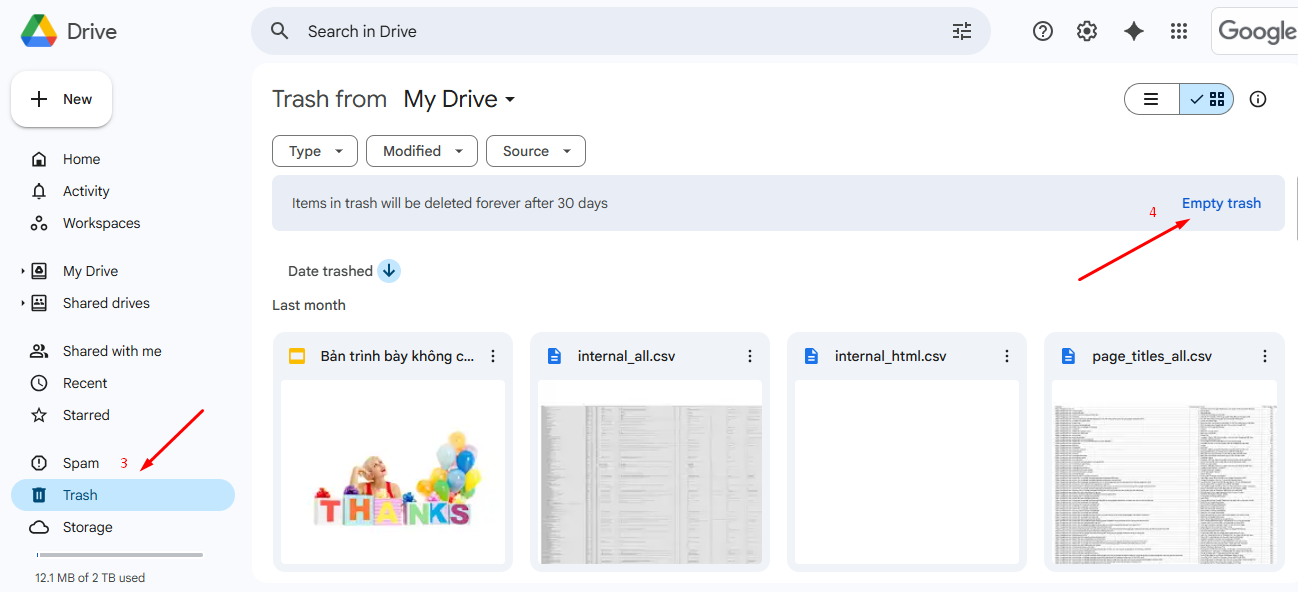Open Drive settings gear
1298x592 pixels.
tap(1087, 31)
